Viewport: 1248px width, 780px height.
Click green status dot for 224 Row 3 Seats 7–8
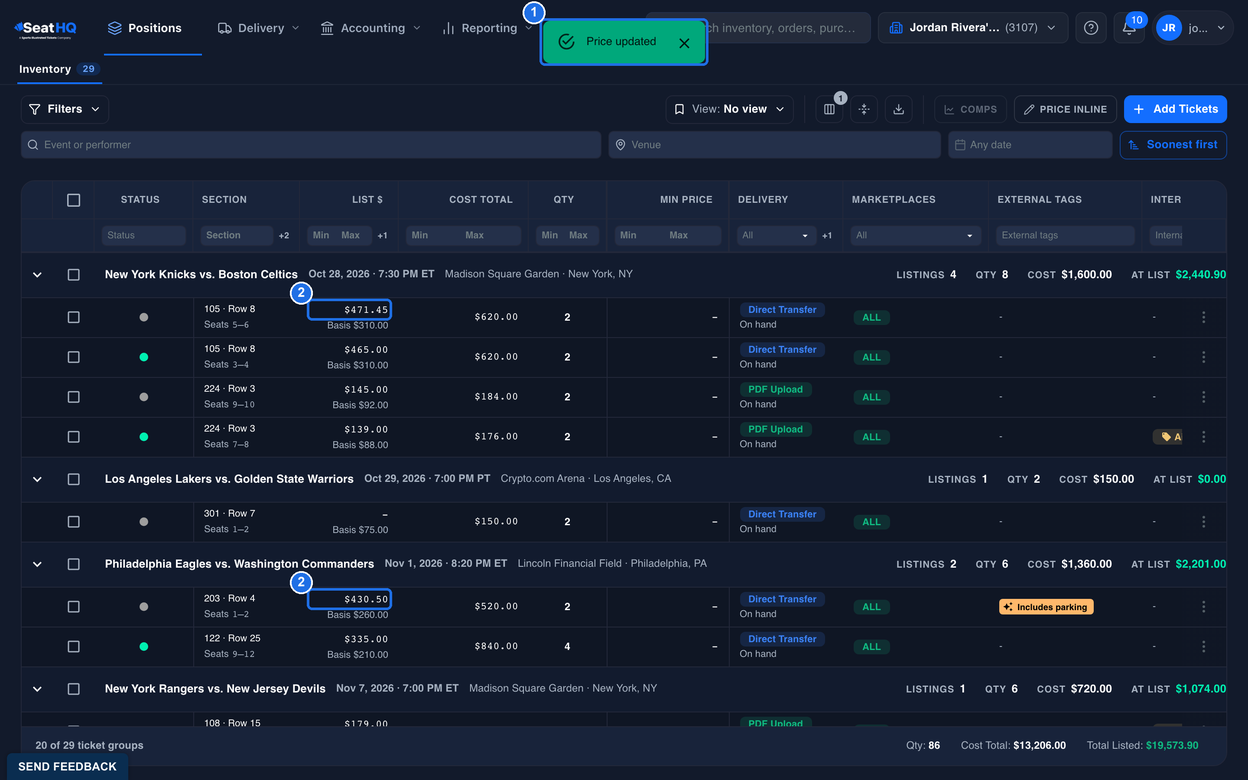[144, 437]
